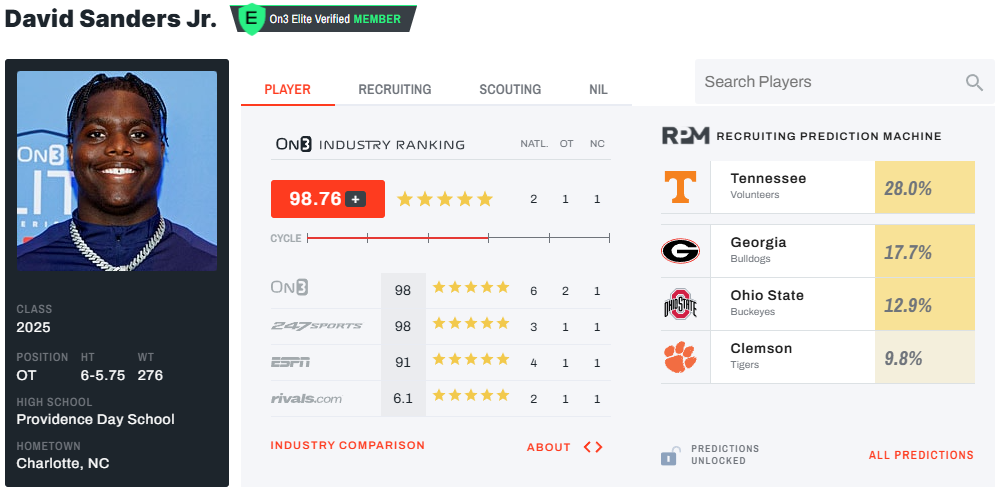Click the ESPN logo in rankings
The width and height of the screenshot is (995, 491).
[290, 362]
